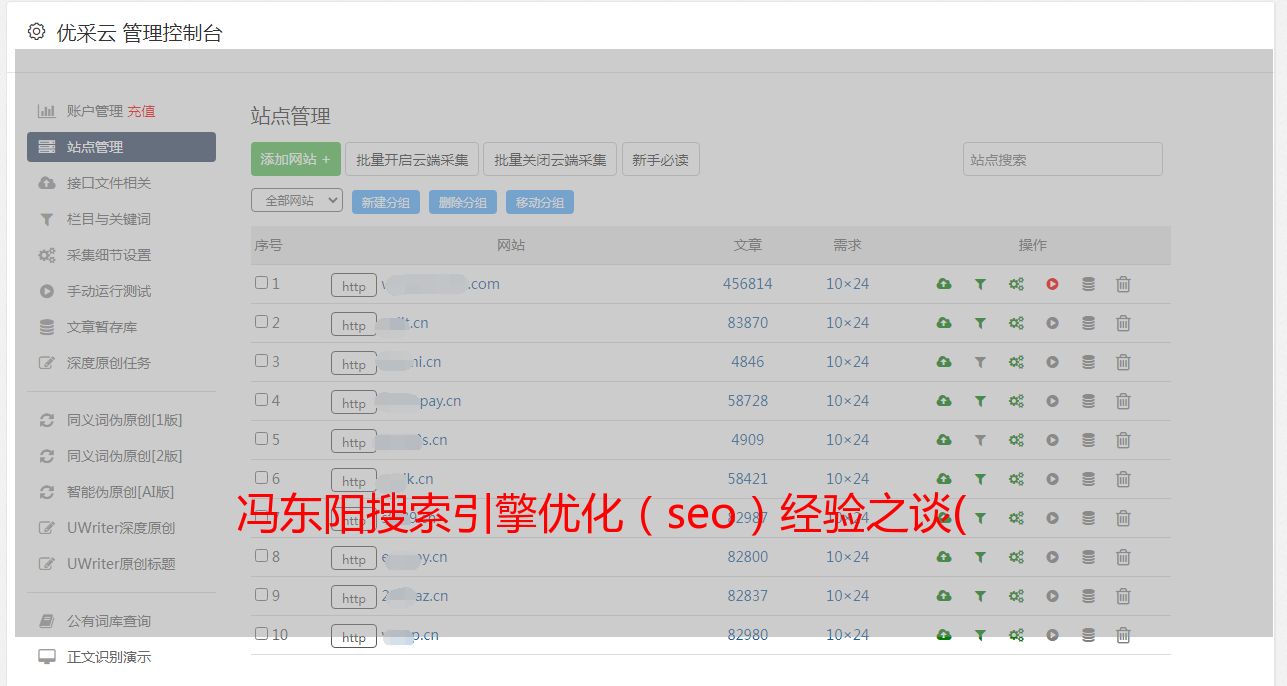This screenshot has height=686, width=1287.
Task: Click the cloud upload icon in row 8
Action: click(943, 557)
